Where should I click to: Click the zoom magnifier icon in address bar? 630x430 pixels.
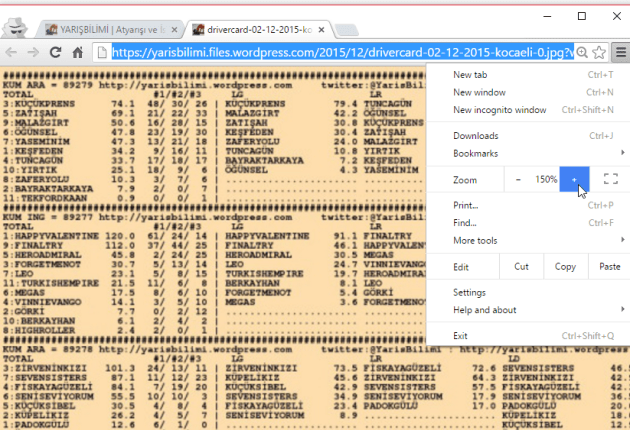coord(582,52)
